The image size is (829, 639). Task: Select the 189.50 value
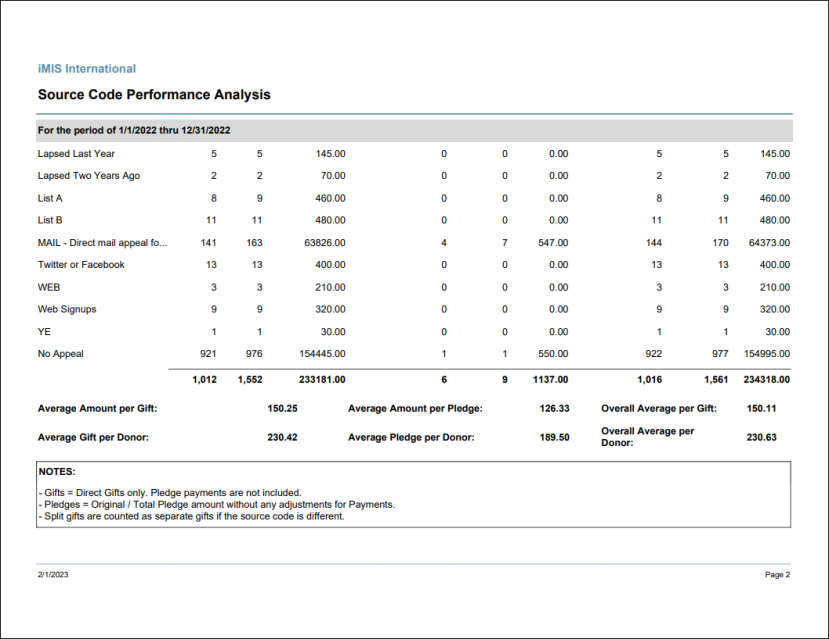(555, 438)
